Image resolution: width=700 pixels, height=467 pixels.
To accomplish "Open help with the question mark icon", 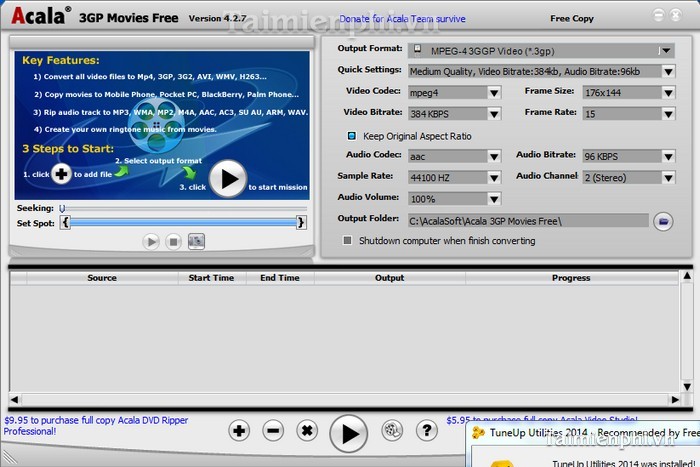I will click(x=427, y=430).
